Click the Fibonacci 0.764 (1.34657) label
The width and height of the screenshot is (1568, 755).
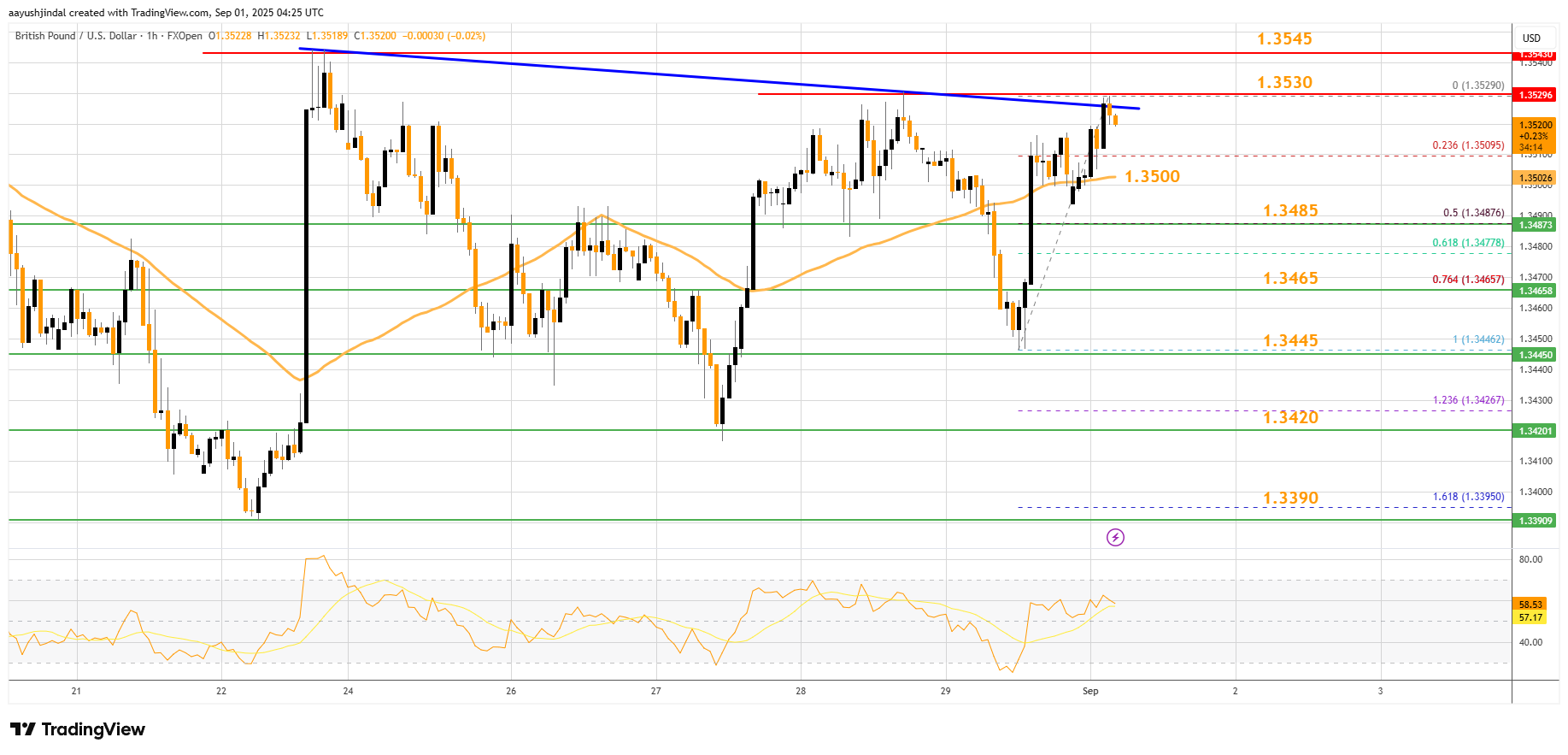pos(1468,280)
